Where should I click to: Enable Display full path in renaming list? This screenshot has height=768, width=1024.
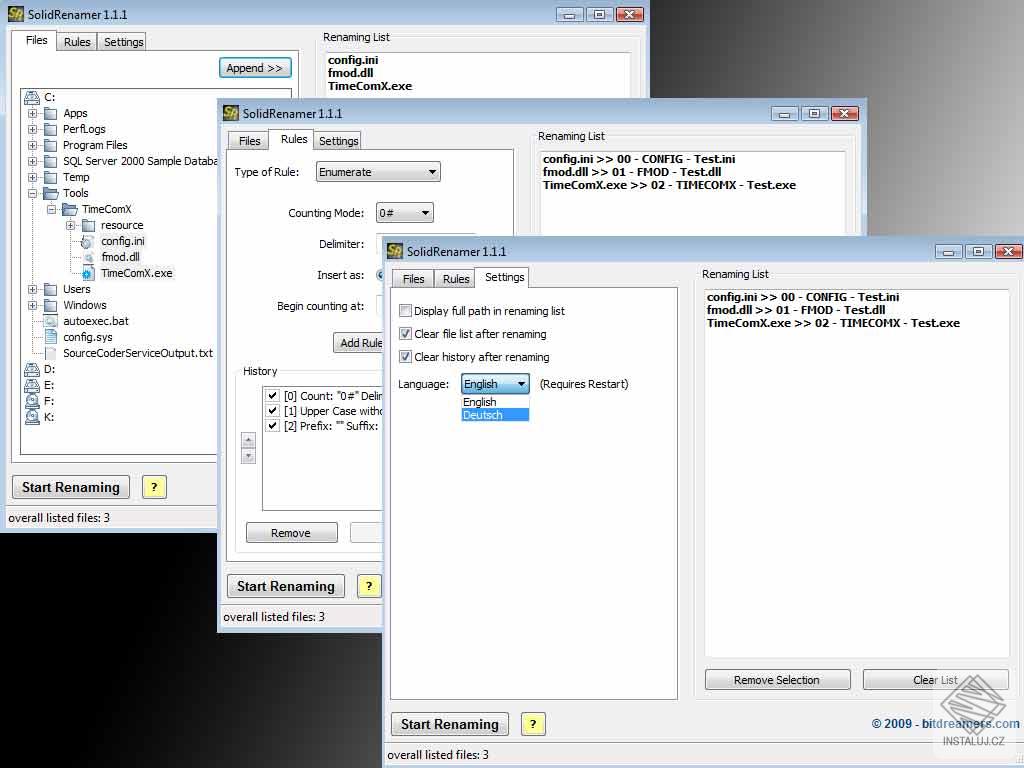coord(406,311)
